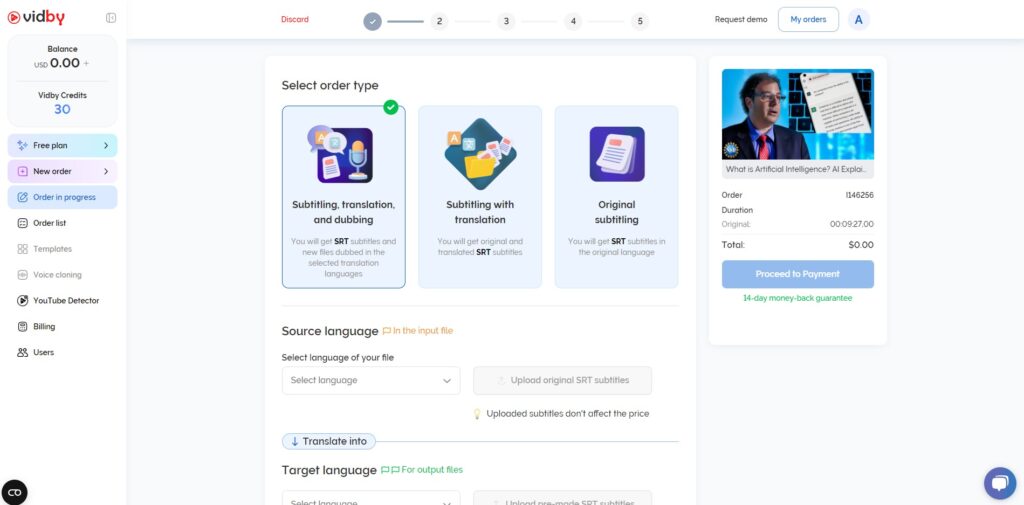
Task: Click Proceed to Payment button
Action: [797, 274]
